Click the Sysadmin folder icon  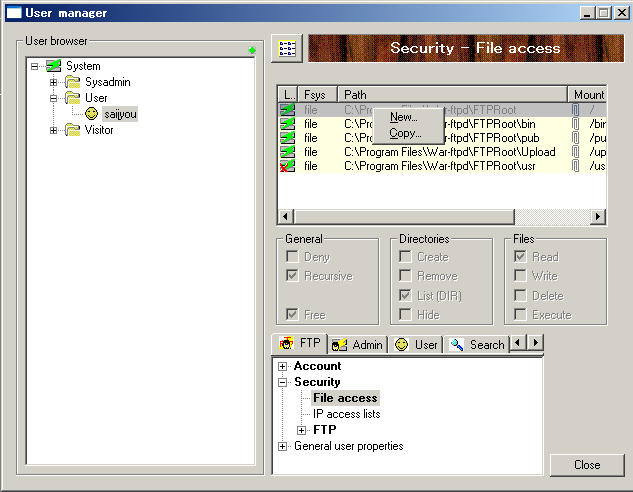[72, 82]
